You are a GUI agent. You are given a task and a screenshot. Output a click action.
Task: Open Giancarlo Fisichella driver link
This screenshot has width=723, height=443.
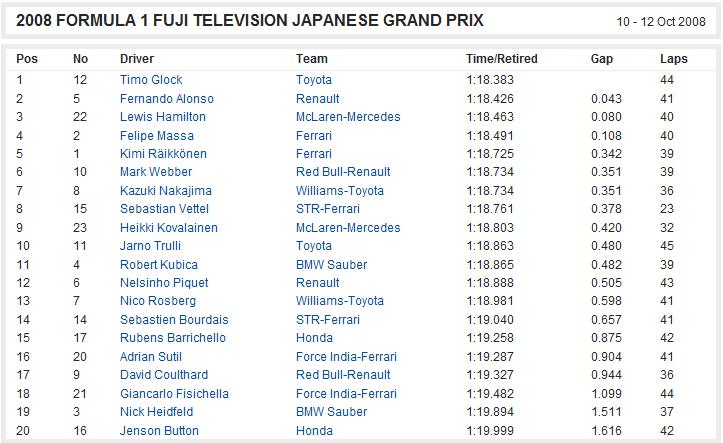tap(174, 393)
